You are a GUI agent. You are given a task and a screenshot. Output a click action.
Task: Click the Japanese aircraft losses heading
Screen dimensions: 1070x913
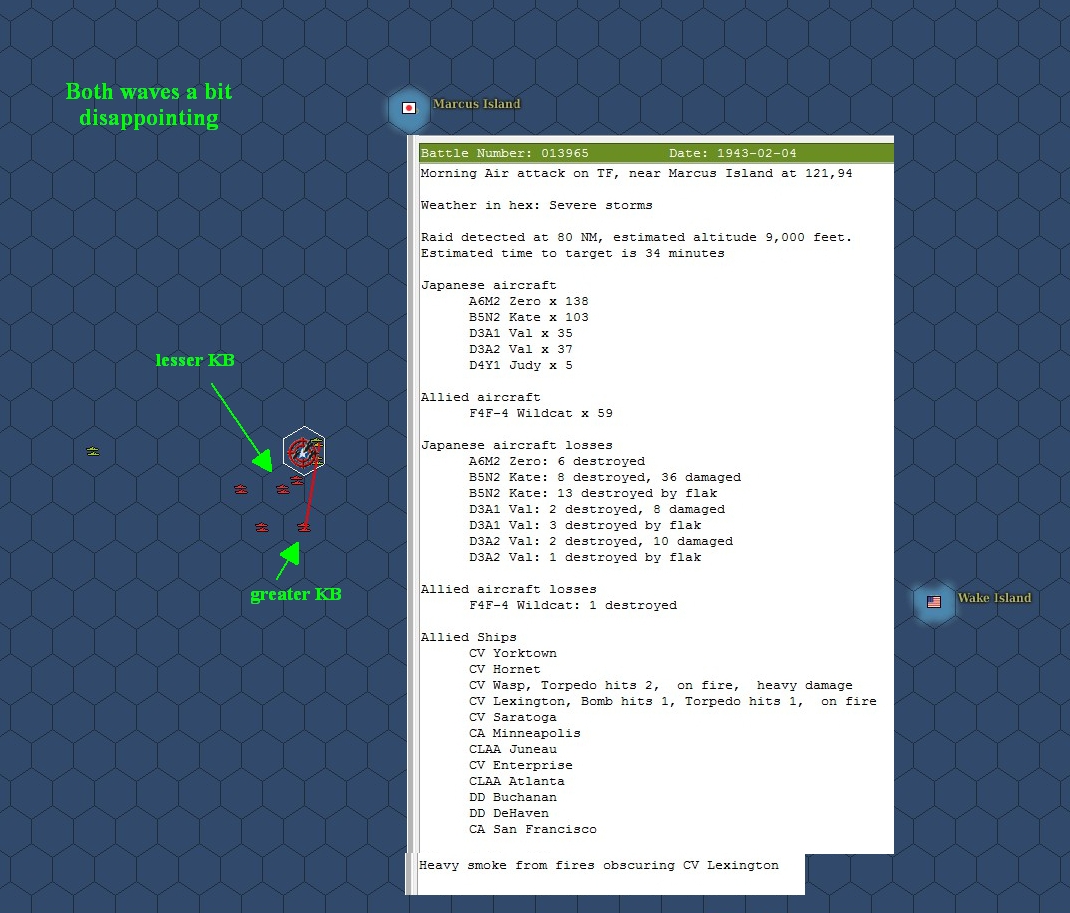[517, 446]
